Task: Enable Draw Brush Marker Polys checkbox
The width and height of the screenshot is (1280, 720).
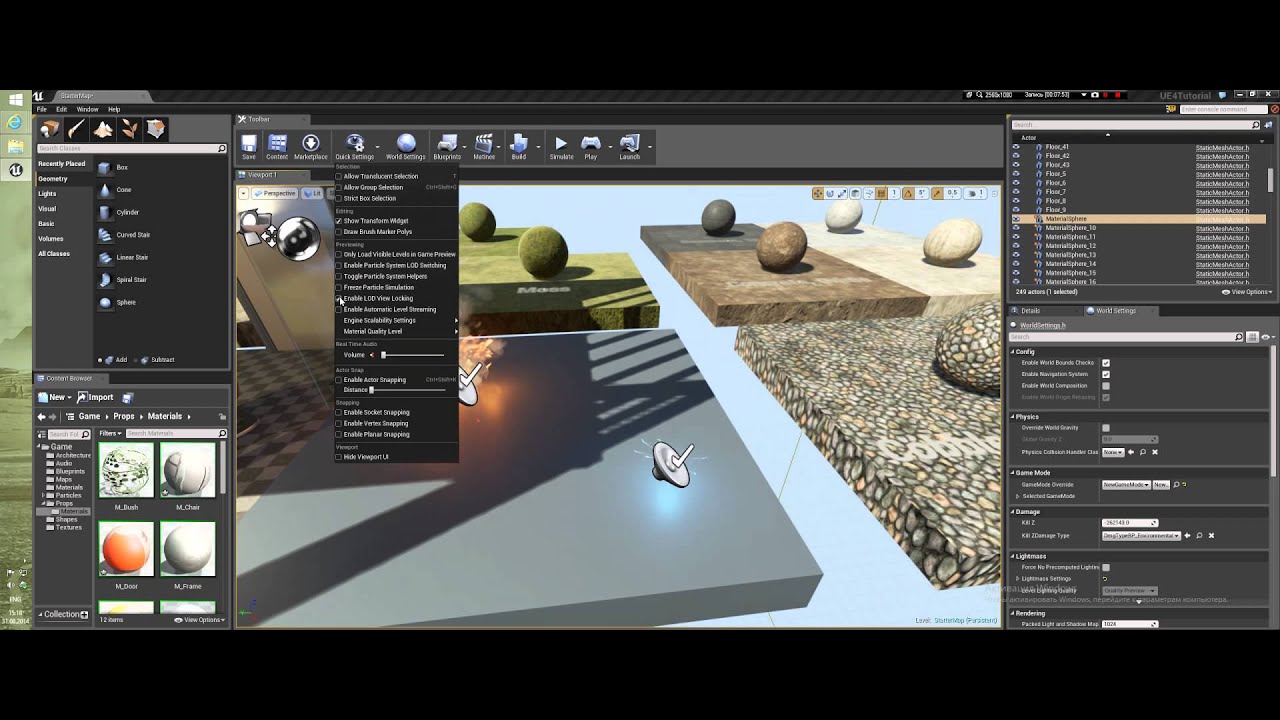Action: point(338,232)
